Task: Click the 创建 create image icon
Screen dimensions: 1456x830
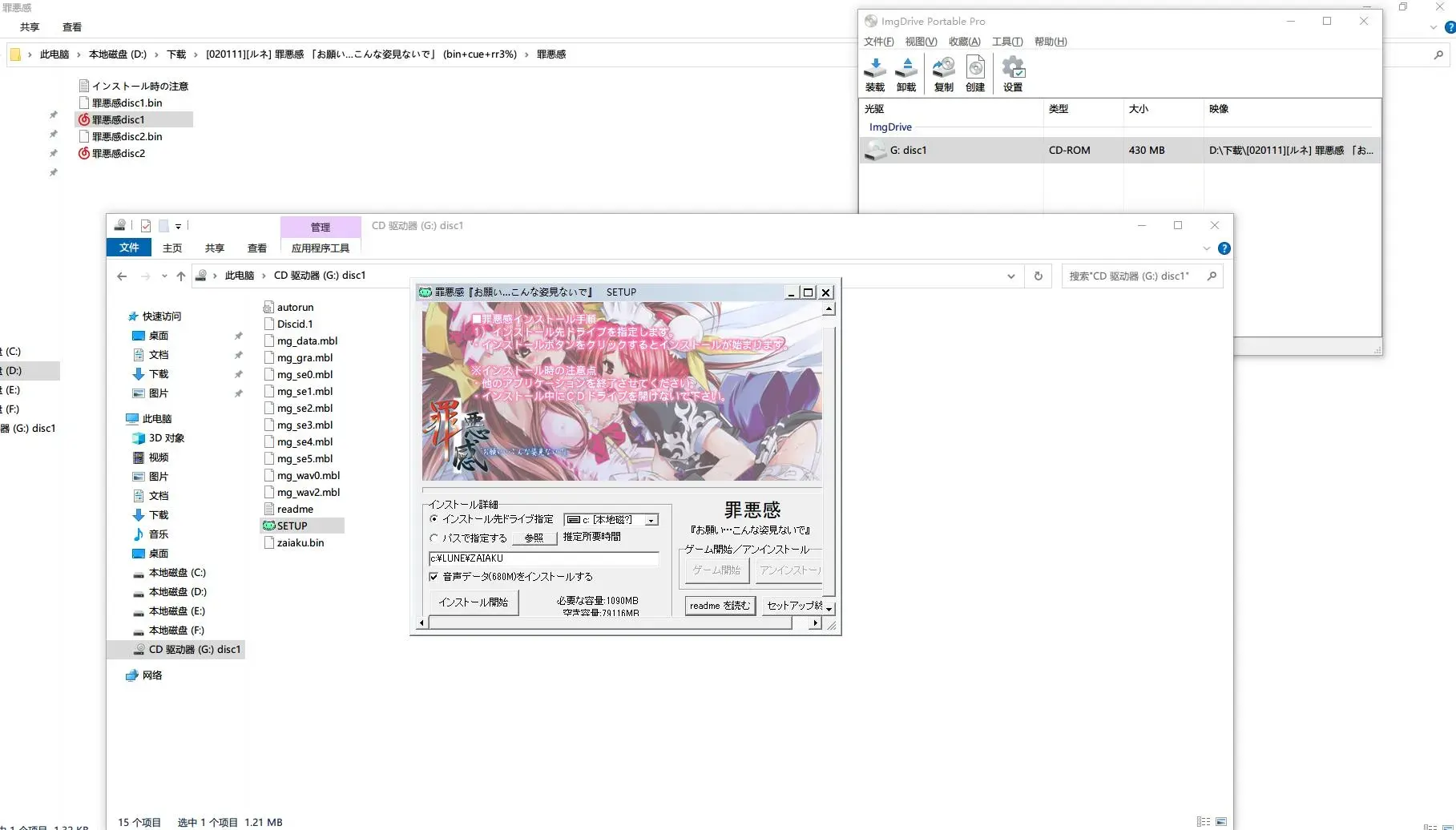Action: tap(975, 74)
